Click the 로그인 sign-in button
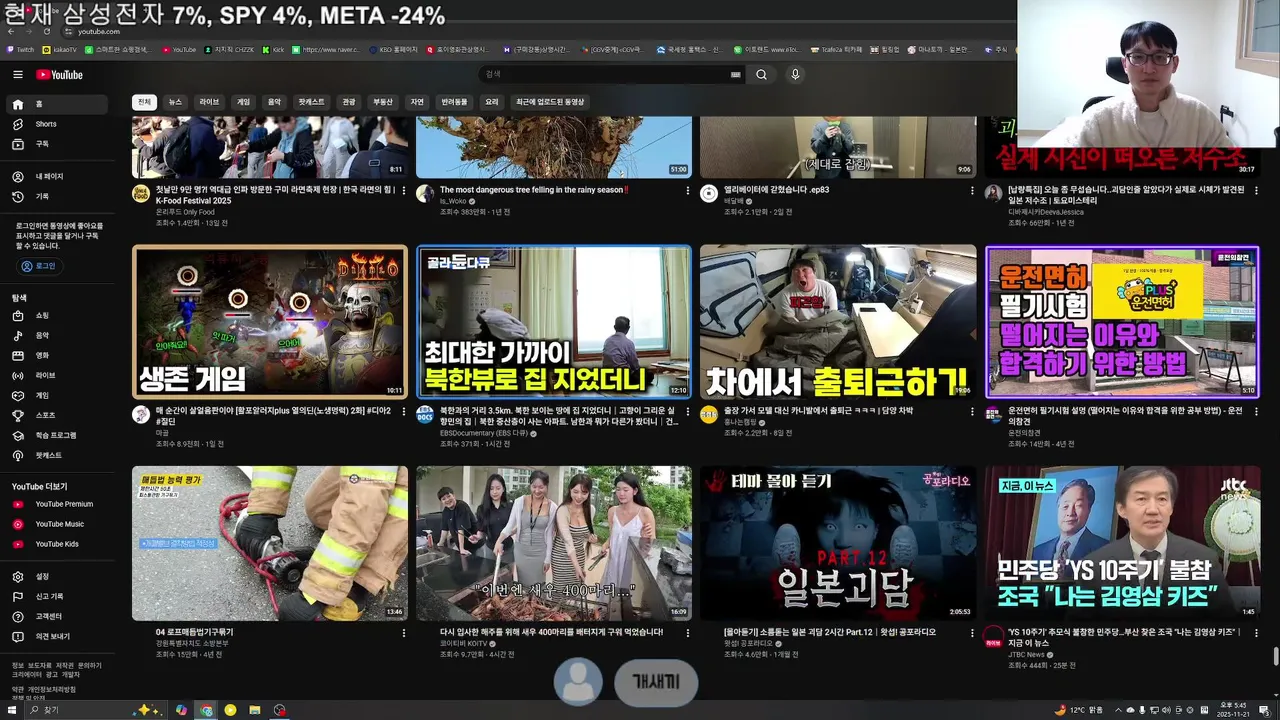1280x720 pixels. click(39, 266)
